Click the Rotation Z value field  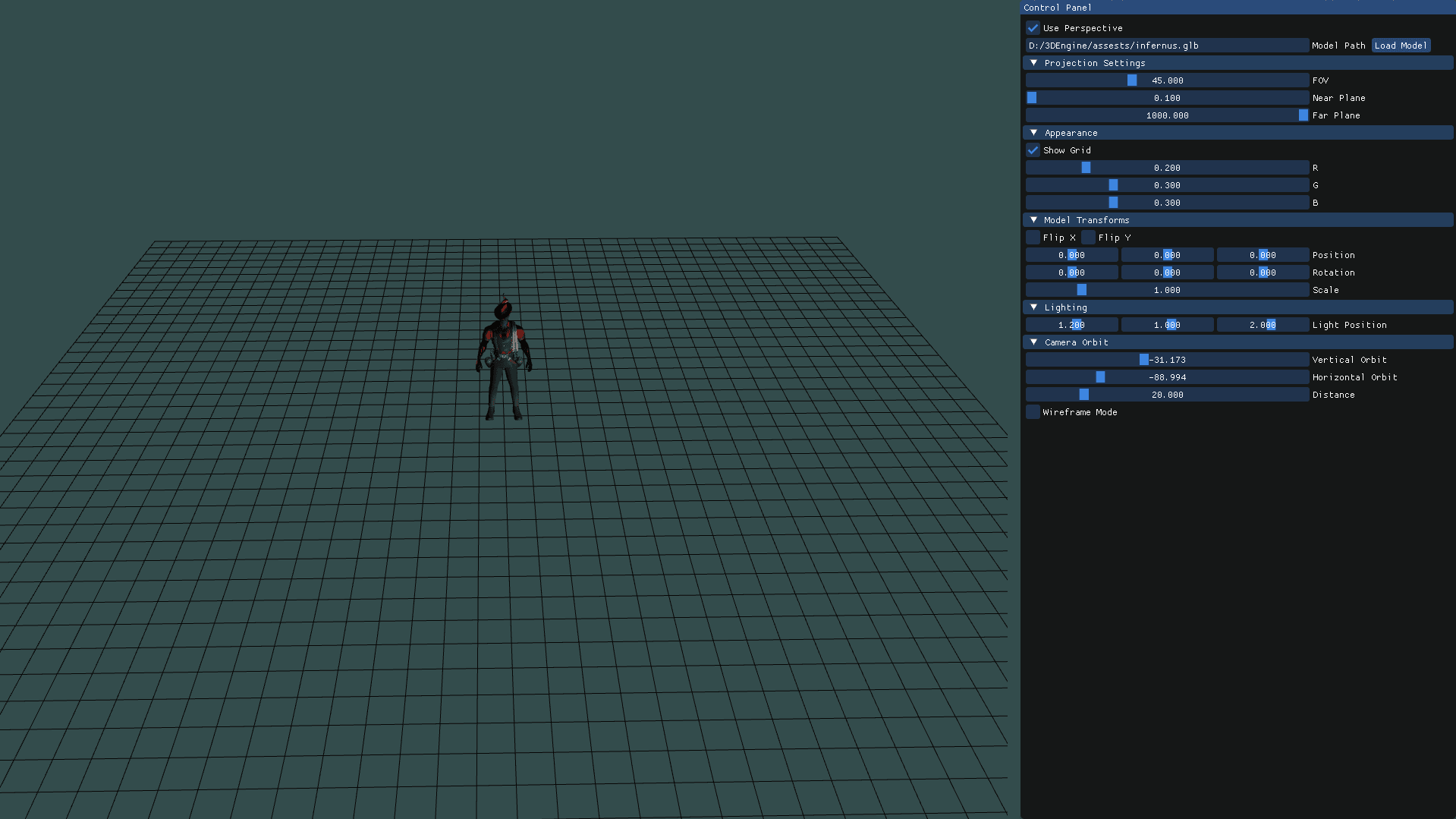(1263, 272)
